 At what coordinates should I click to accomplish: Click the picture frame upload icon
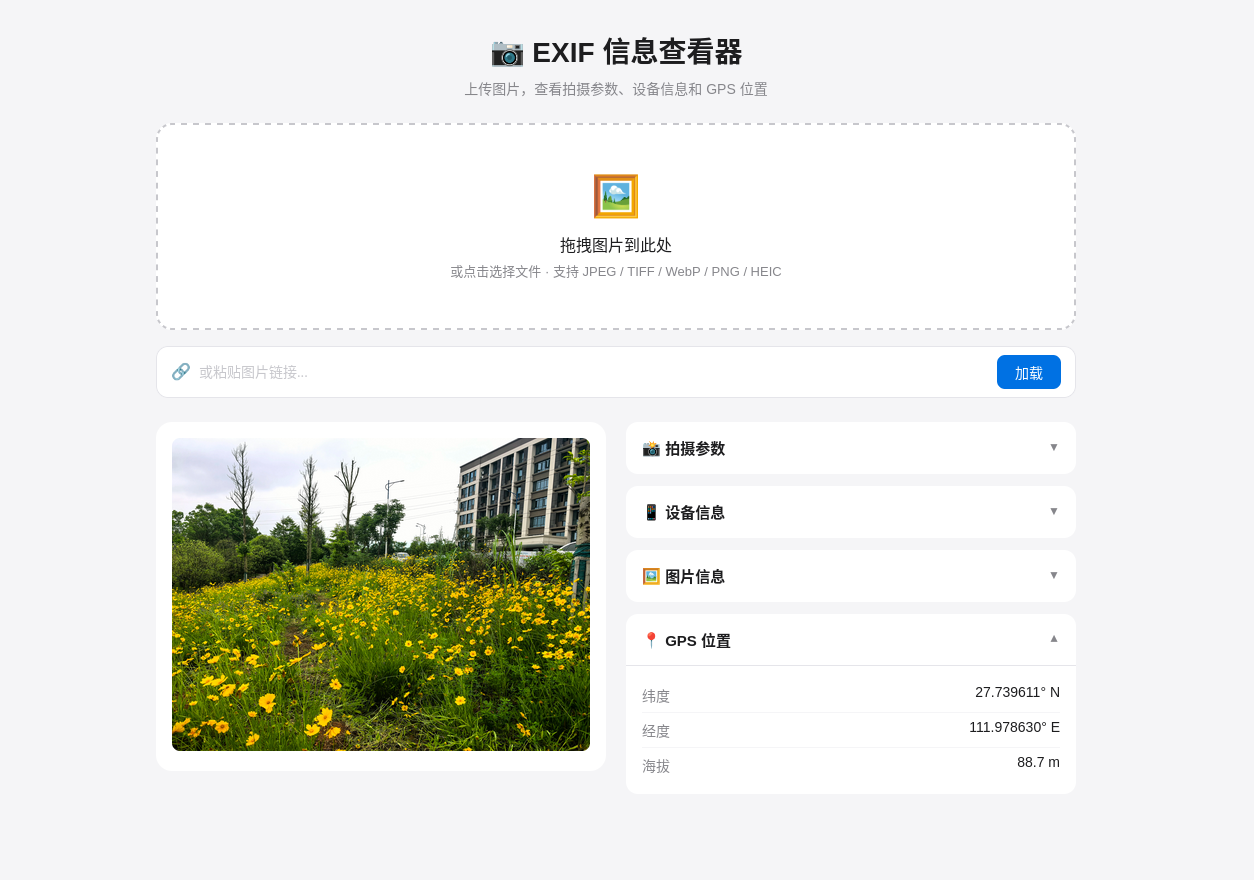click(616, 196)
